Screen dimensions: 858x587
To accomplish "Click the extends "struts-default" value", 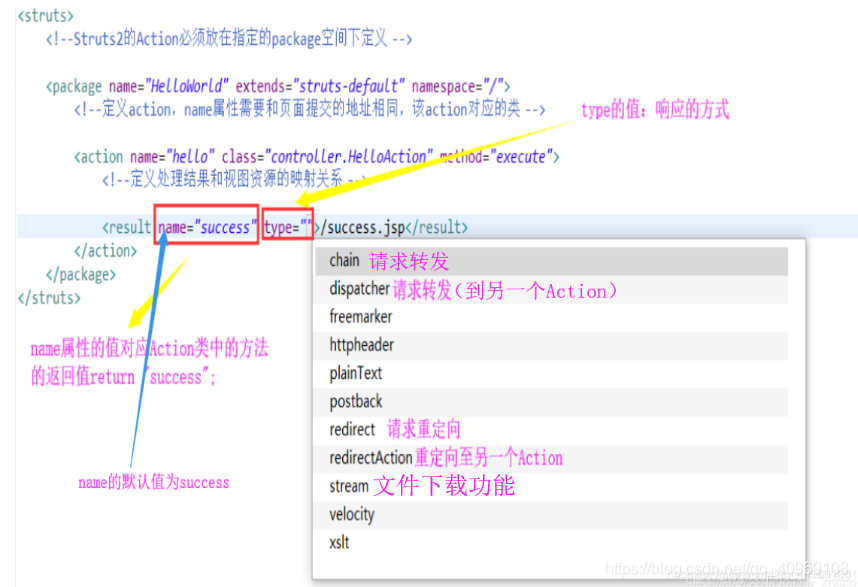I will pyautogui.click(x=349, y=86).
